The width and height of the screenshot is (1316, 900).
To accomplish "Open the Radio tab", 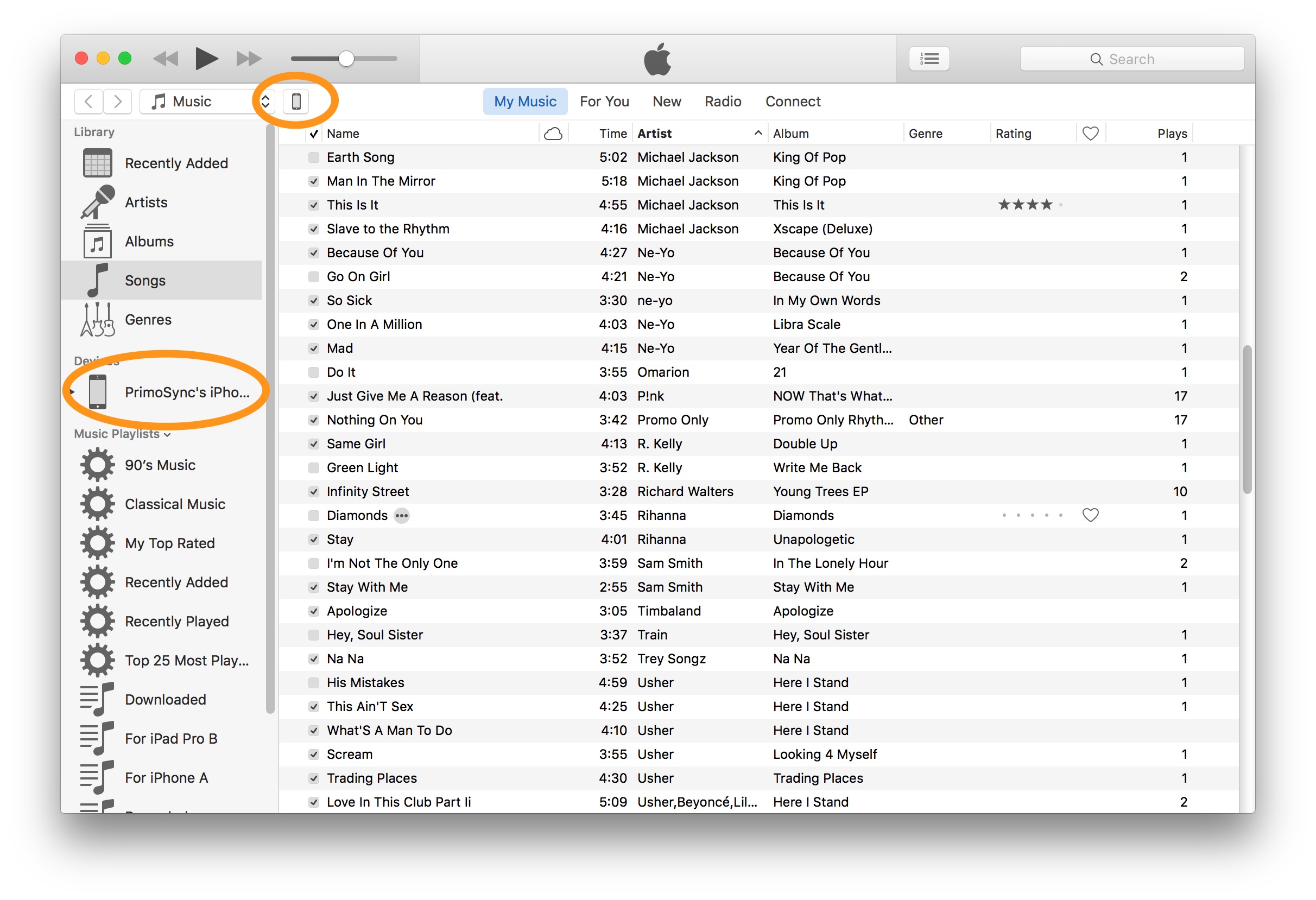I will [723, 102].
